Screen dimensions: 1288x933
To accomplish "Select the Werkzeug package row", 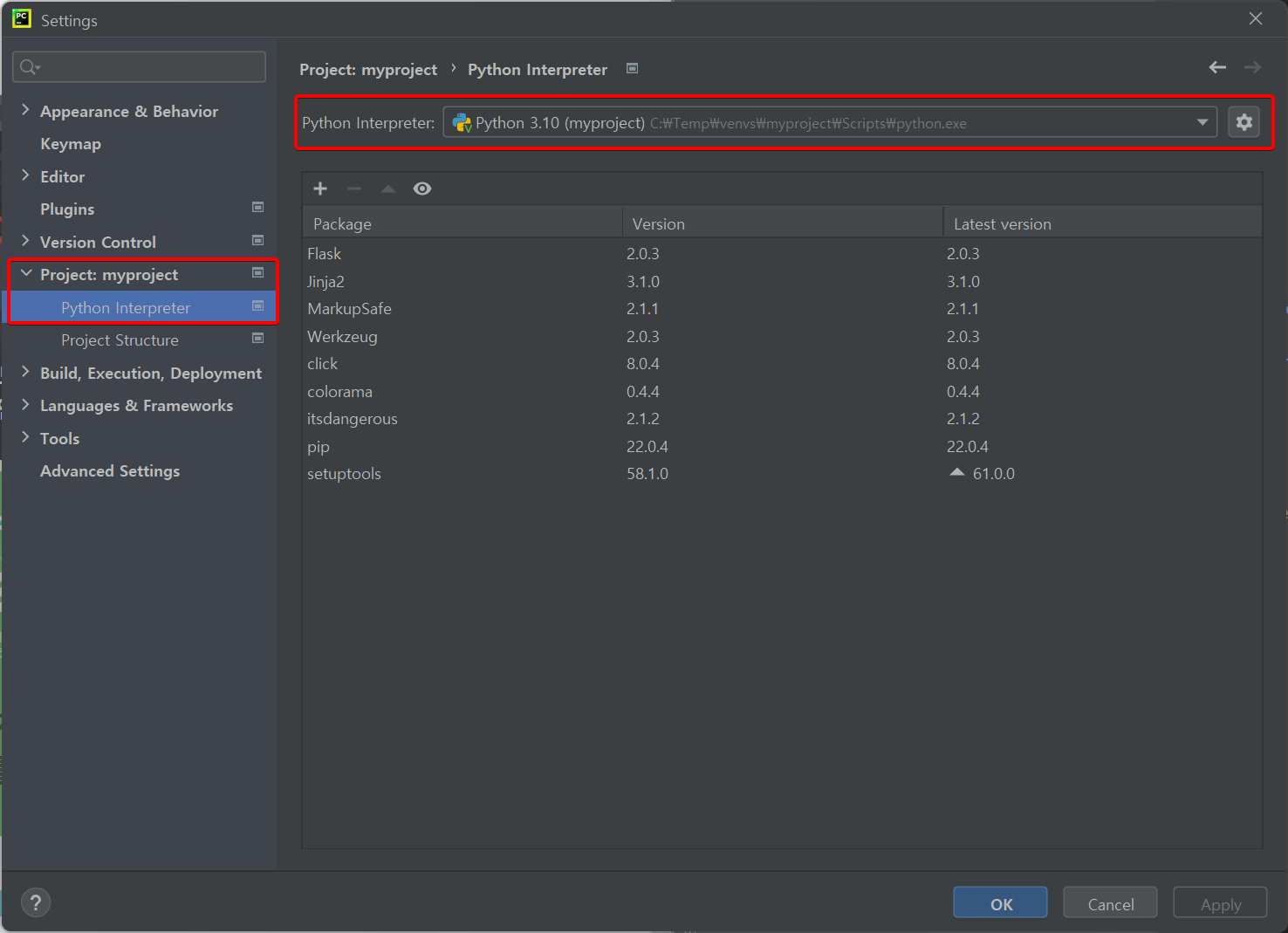I will point(782,336).
